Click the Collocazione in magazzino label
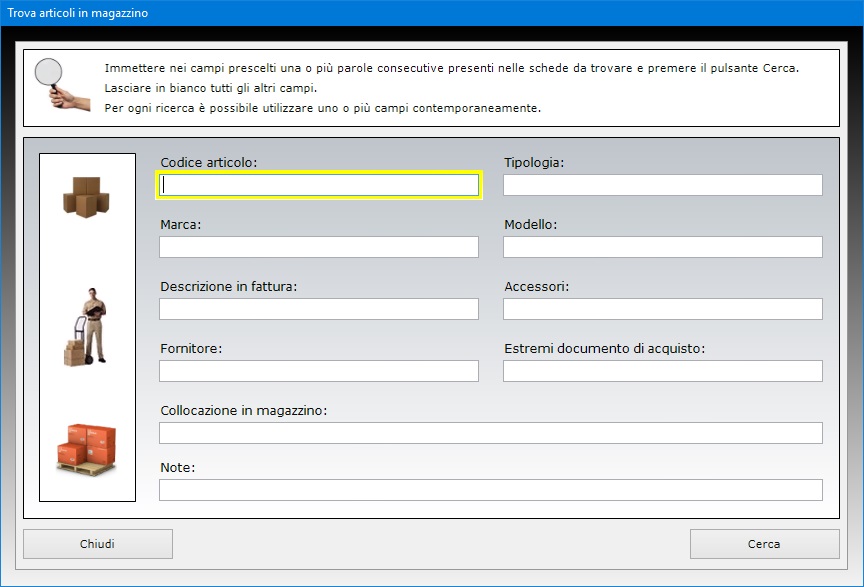 [x=244, y=411]
